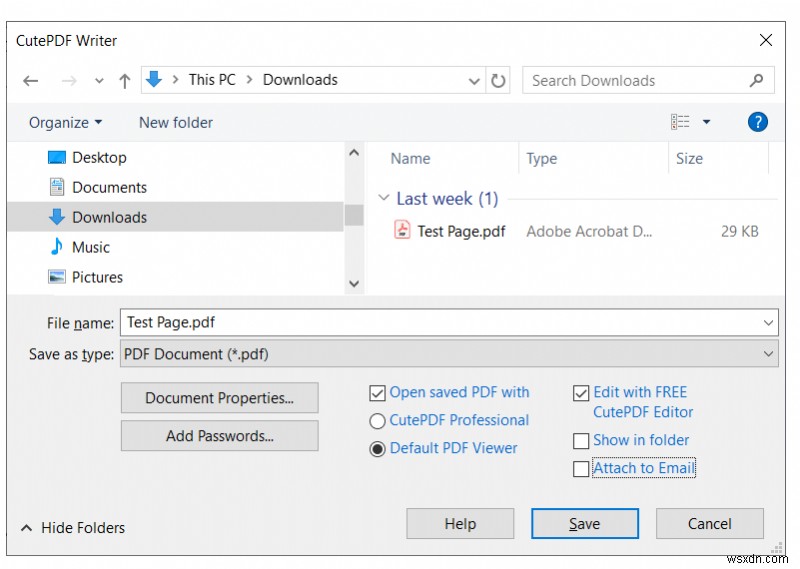The height and width of the screenshot is (569, 800).
Task: Open the Organize menu
Action: tap(65, 122)
